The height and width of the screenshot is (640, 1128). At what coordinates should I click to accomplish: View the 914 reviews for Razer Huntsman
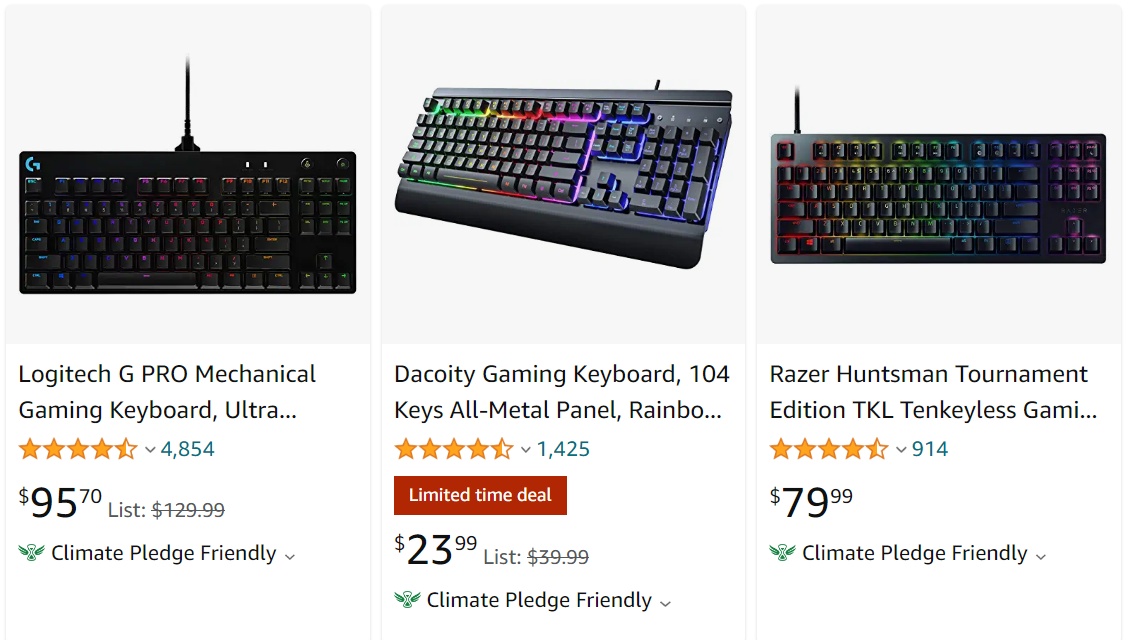click(930, 449)
